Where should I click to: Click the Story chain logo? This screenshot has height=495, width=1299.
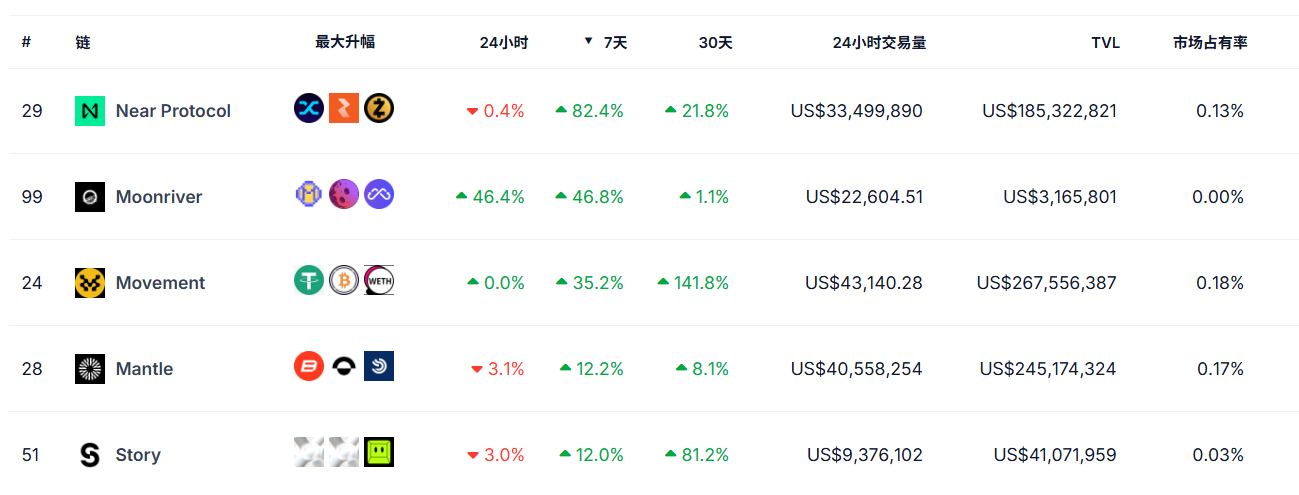tap(90, 455)
